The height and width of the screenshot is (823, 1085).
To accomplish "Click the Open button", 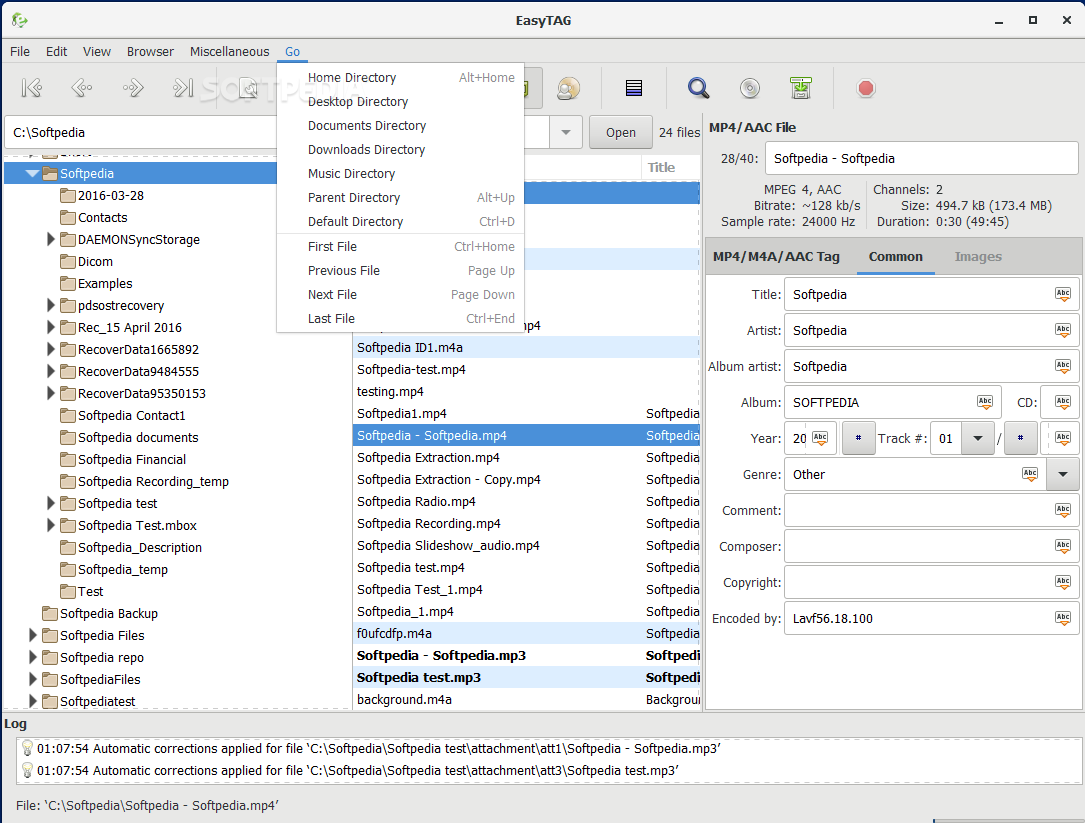I will click(x=621, y=132).
